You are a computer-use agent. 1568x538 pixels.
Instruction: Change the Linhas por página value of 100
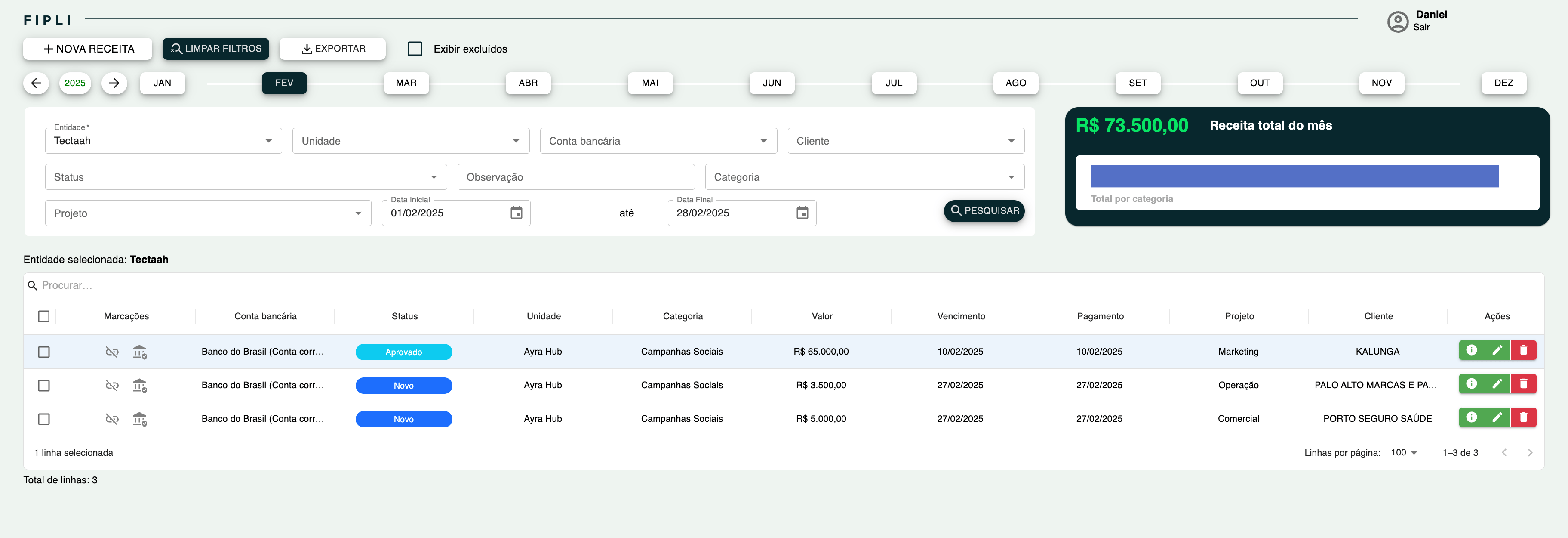(1404, 453)
